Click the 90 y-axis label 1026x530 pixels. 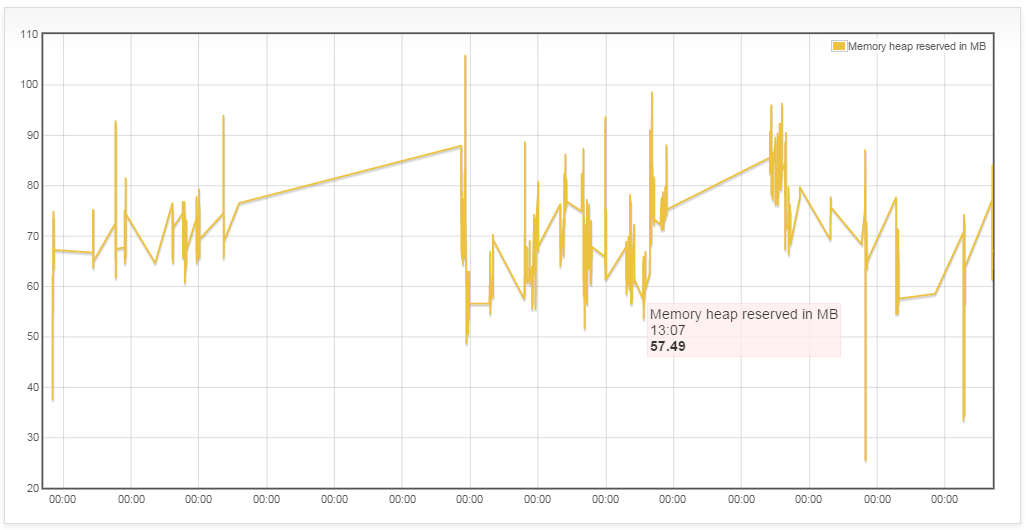point(32,135)
